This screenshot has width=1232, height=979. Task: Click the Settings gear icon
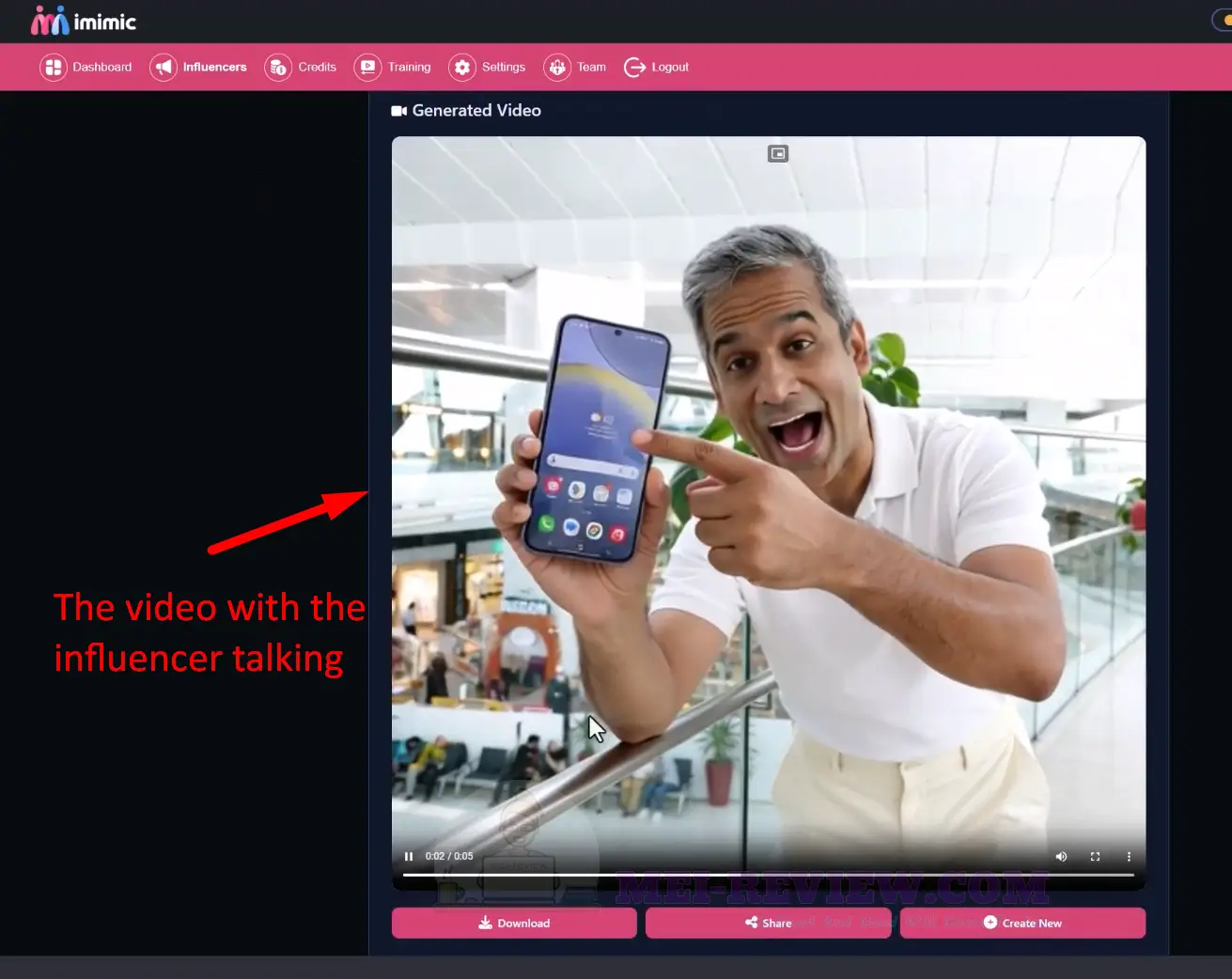coord(462,67)
